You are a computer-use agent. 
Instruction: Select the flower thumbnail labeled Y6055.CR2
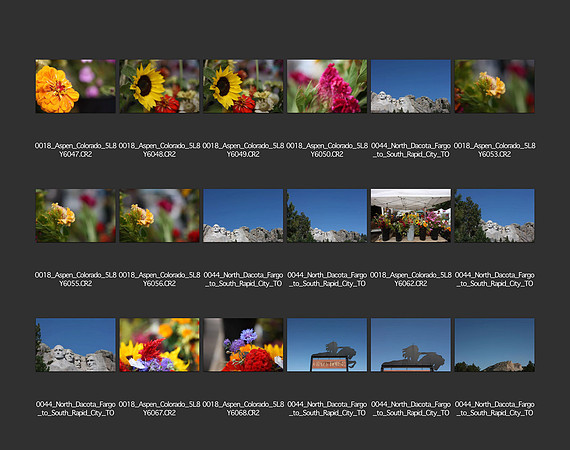pos(76,216)
